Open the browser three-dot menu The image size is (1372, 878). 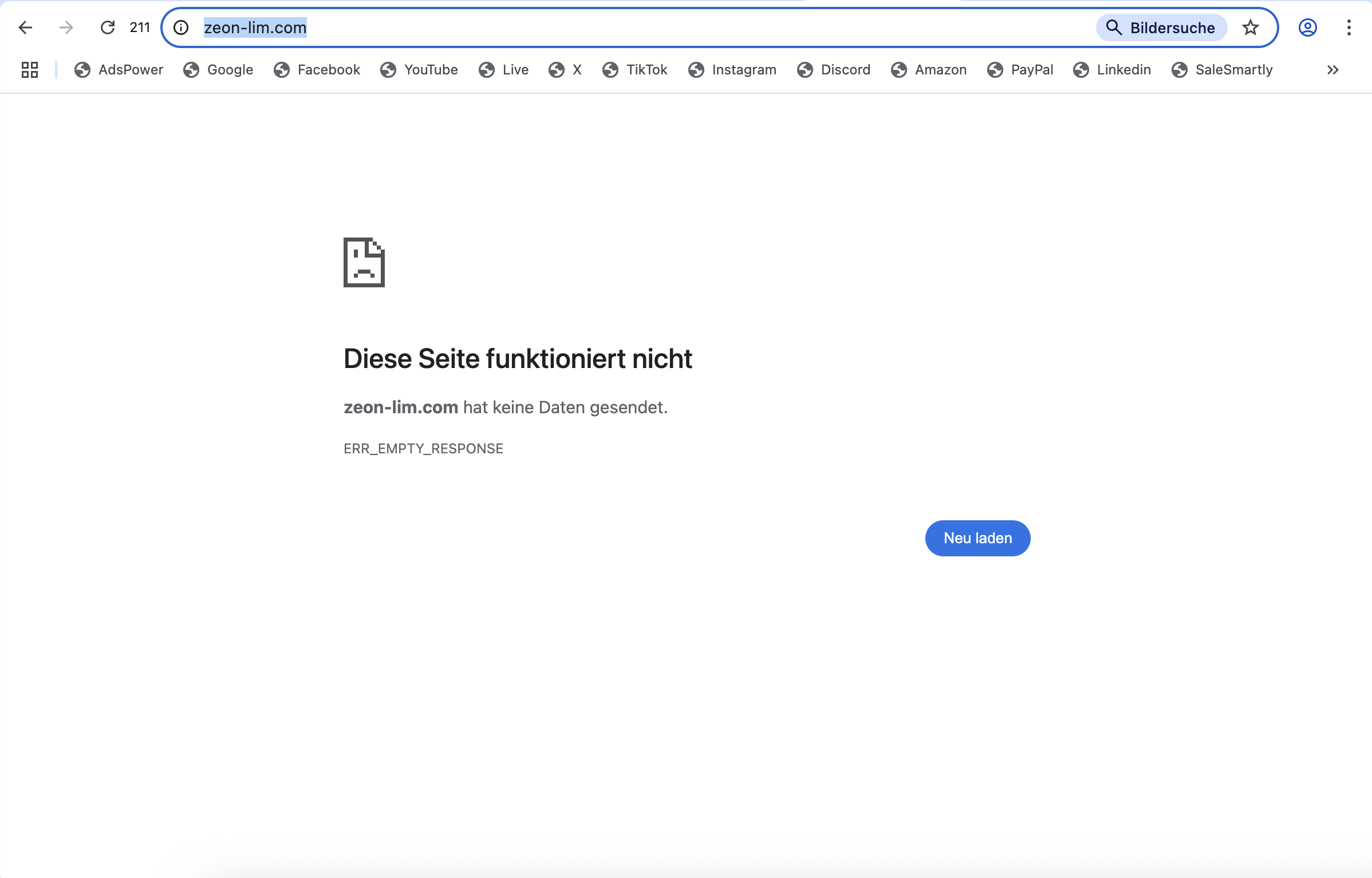pyautogui.click(x=1349, y=27)
